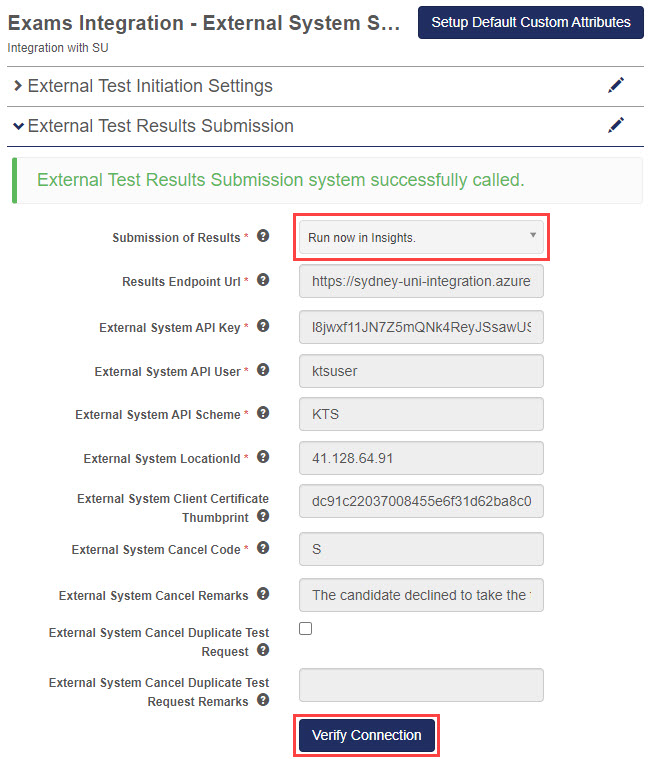This screenshot has height=759, width=650.
Task: Click the Client Certificate Thumbprint field
Action: 421,501
